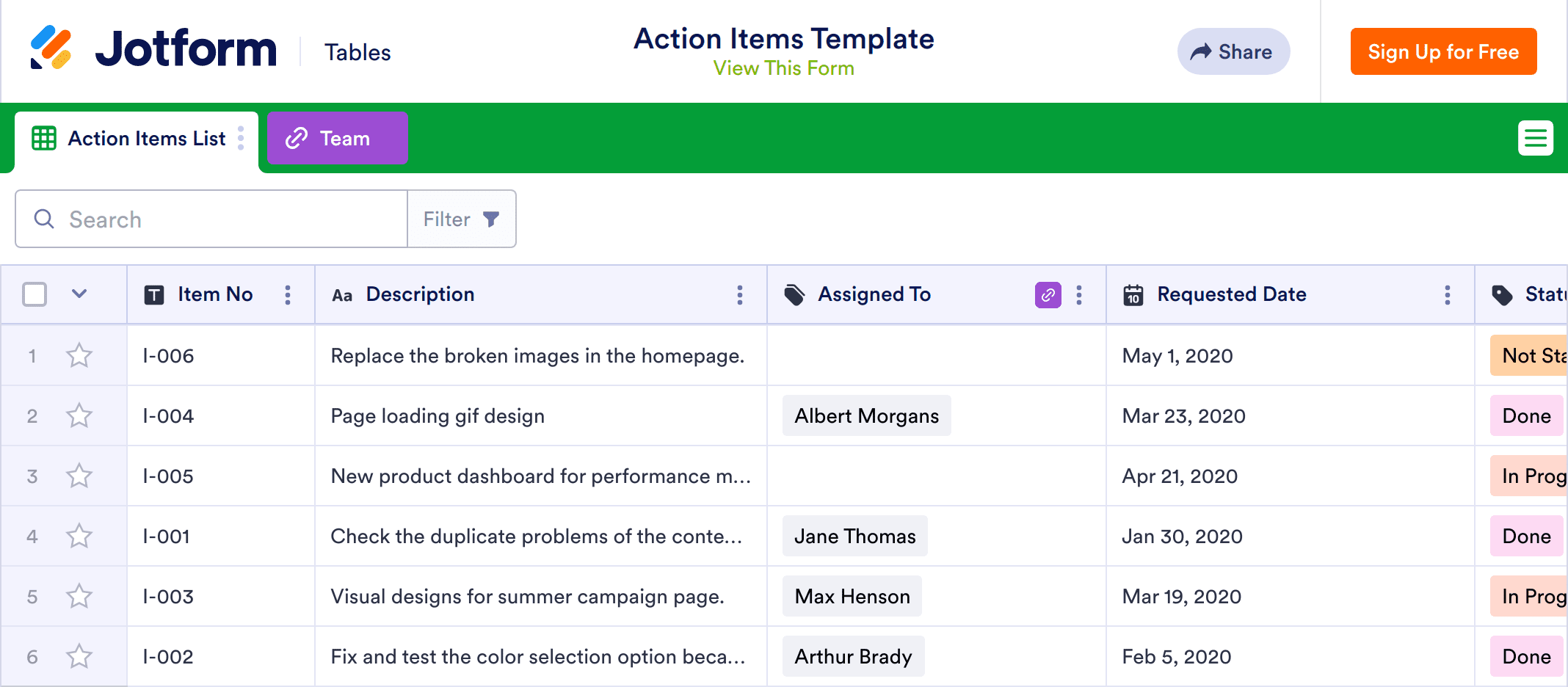This screenshot has width=1568, height=687.
Task: Open Description column options menu
Action: pos(739,295)
